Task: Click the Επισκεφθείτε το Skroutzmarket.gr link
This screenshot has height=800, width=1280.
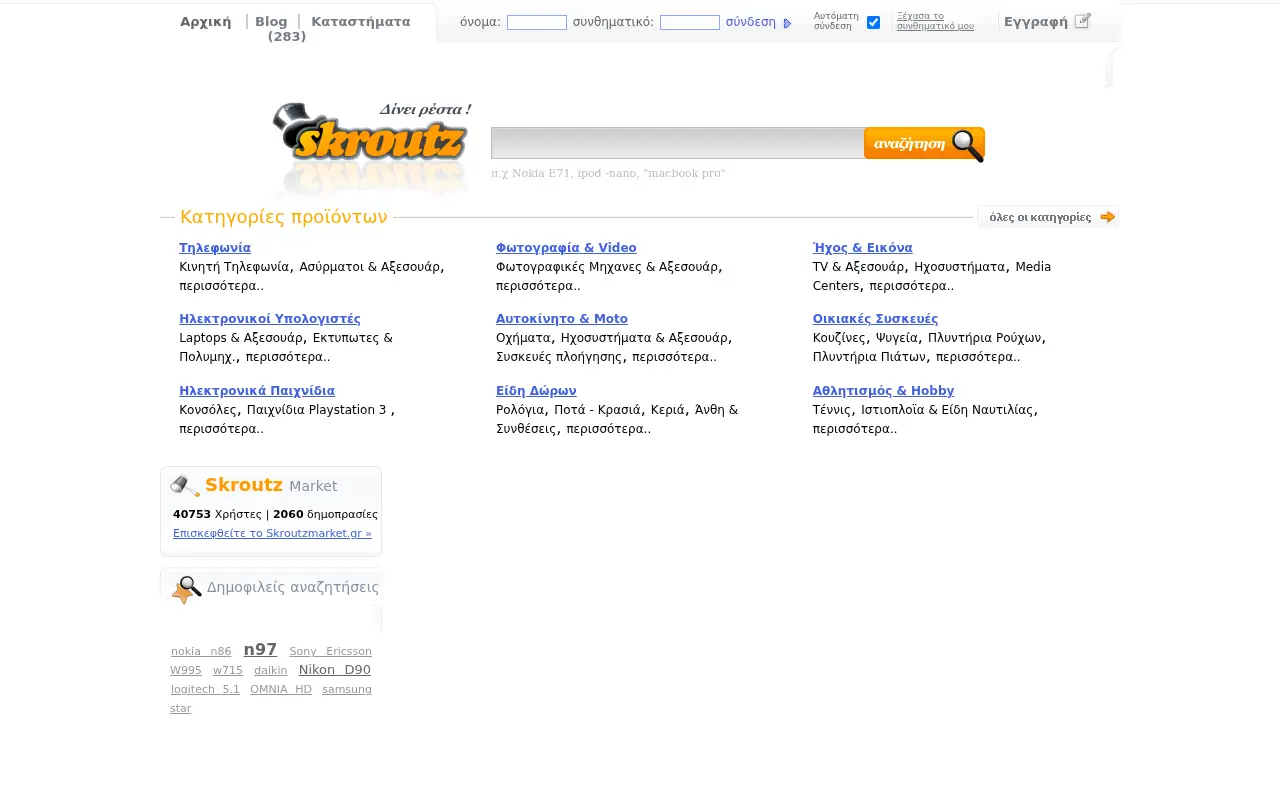Action: click(272, 533)
